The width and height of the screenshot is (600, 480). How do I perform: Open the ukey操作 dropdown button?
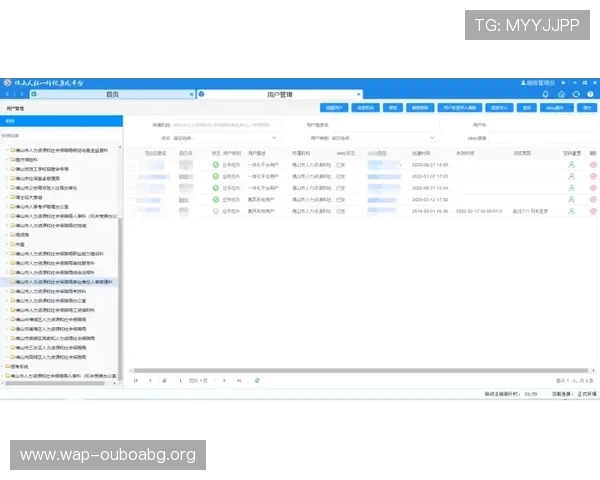557,108
